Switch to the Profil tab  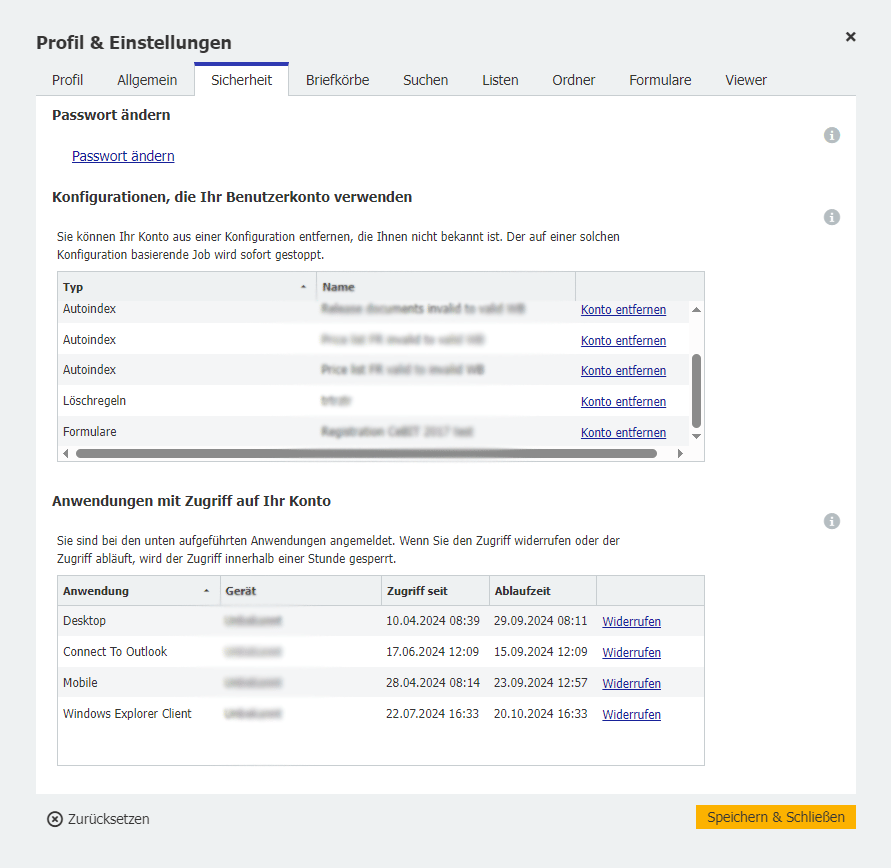67,79
